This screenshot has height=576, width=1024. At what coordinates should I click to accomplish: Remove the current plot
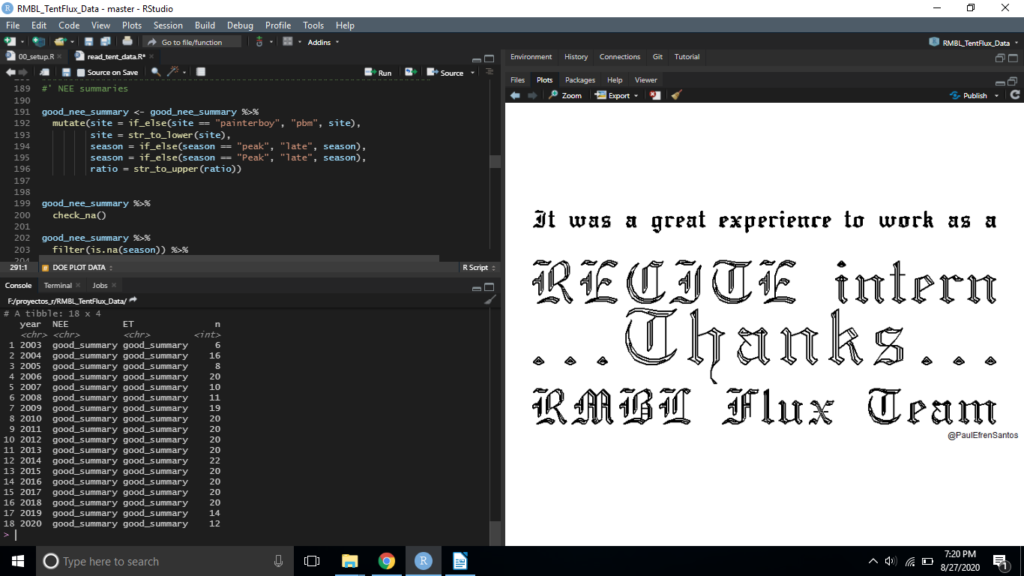pos(655,95)
